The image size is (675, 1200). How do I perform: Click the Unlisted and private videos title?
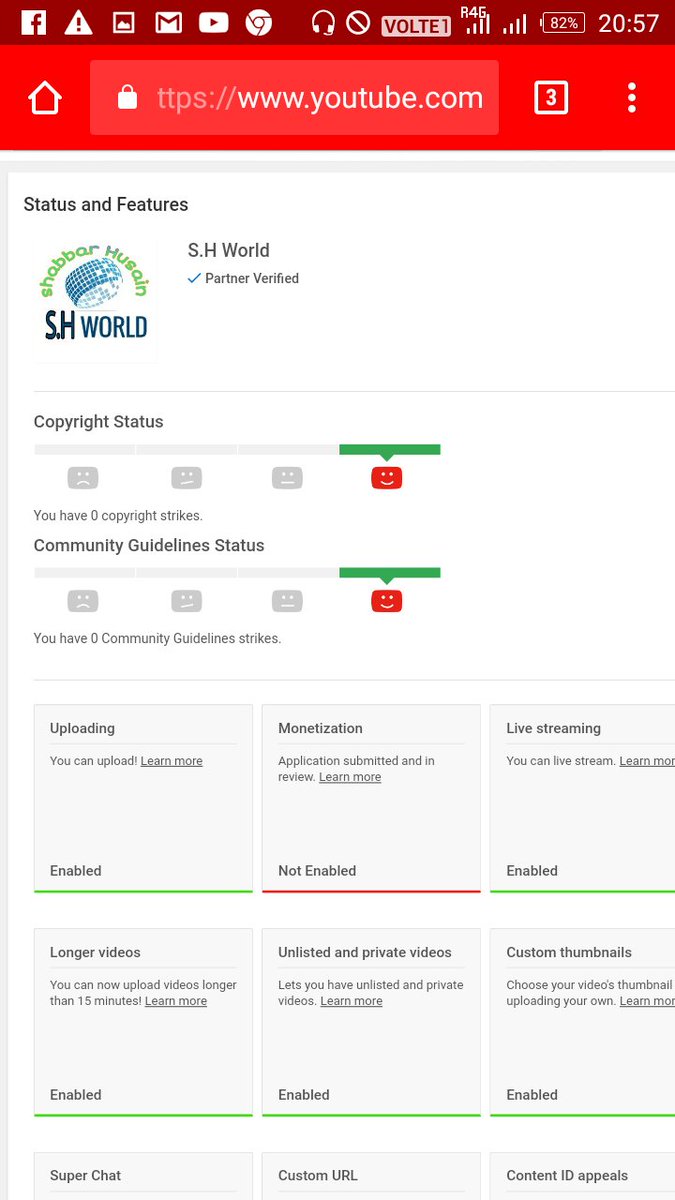pos(365,952)
